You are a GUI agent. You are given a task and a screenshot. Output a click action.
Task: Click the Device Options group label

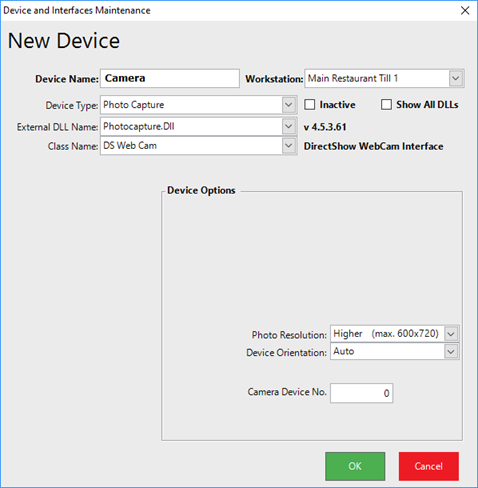(201, 190)
